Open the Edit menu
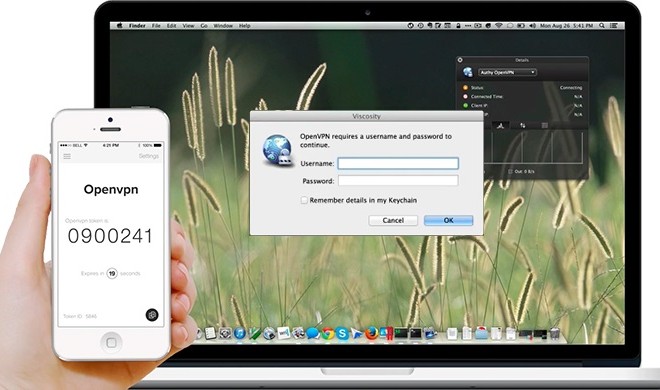Image resolution: width=660 pixels, height=390 pixels. pyautogui.click(x=171, y=26)
